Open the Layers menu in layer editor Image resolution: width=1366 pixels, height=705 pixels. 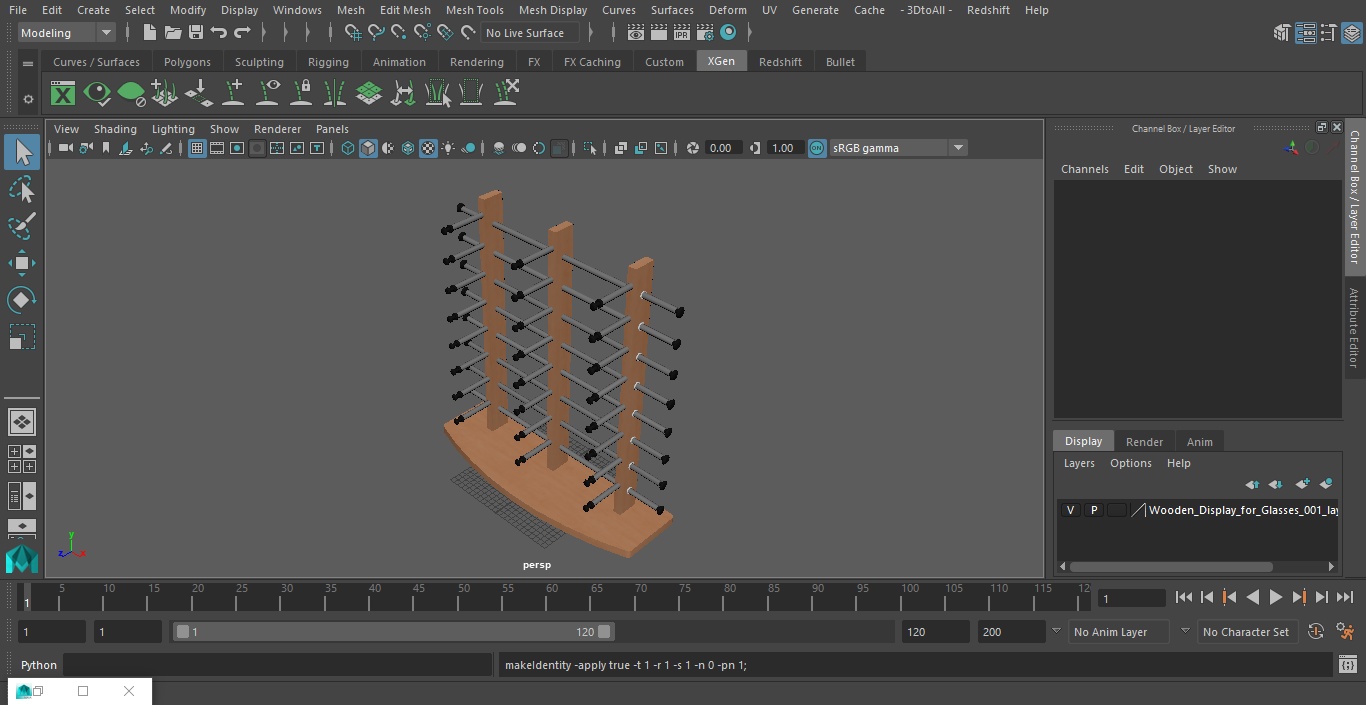coord(1078,463)
